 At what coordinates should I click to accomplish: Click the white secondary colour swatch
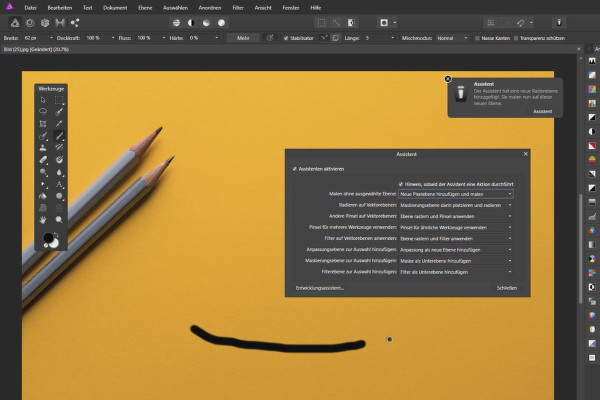[55, 244]
